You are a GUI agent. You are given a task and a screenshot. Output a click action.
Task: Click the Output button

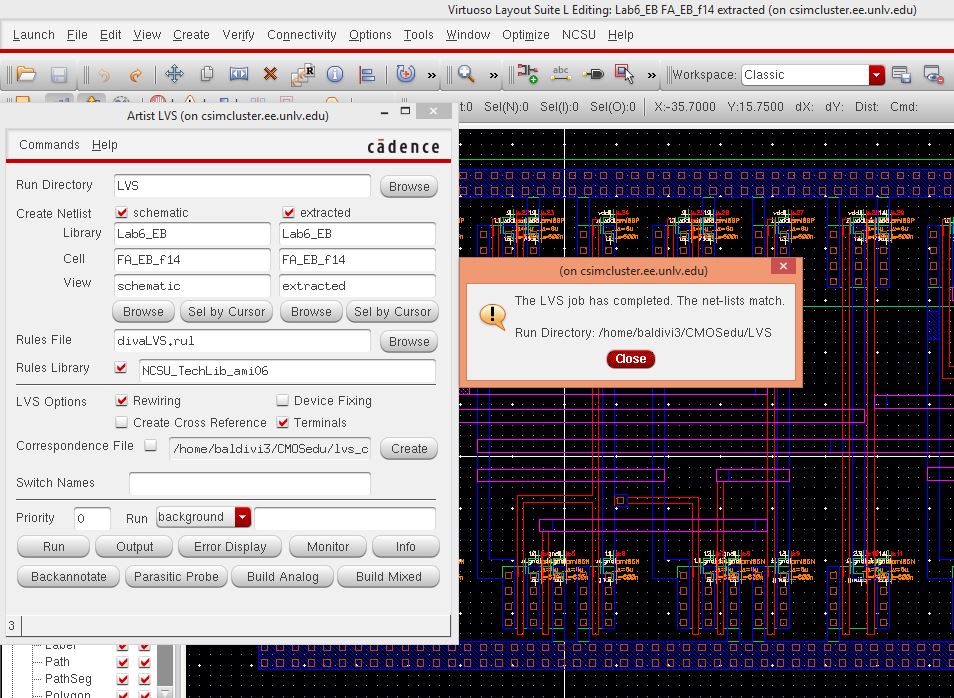point(134,547)
